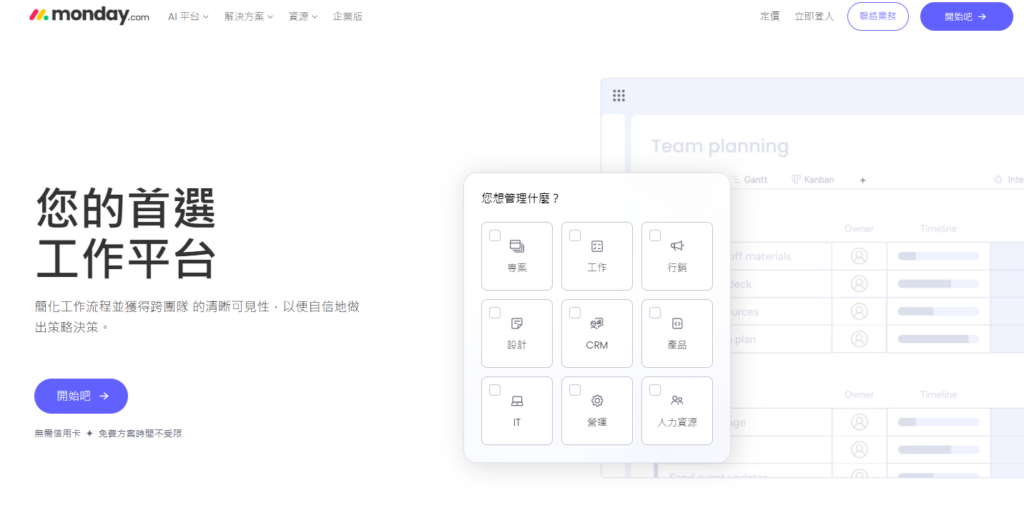Click timeline bar in kickoff materials row

pyautogui.click(x=938, y=256)
